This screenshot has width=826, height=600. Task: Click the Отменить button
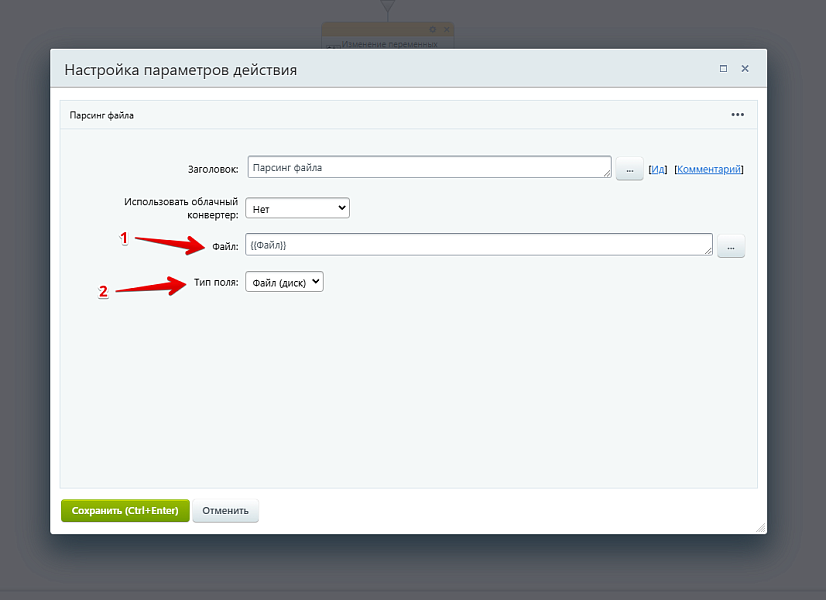pos(225,510)
